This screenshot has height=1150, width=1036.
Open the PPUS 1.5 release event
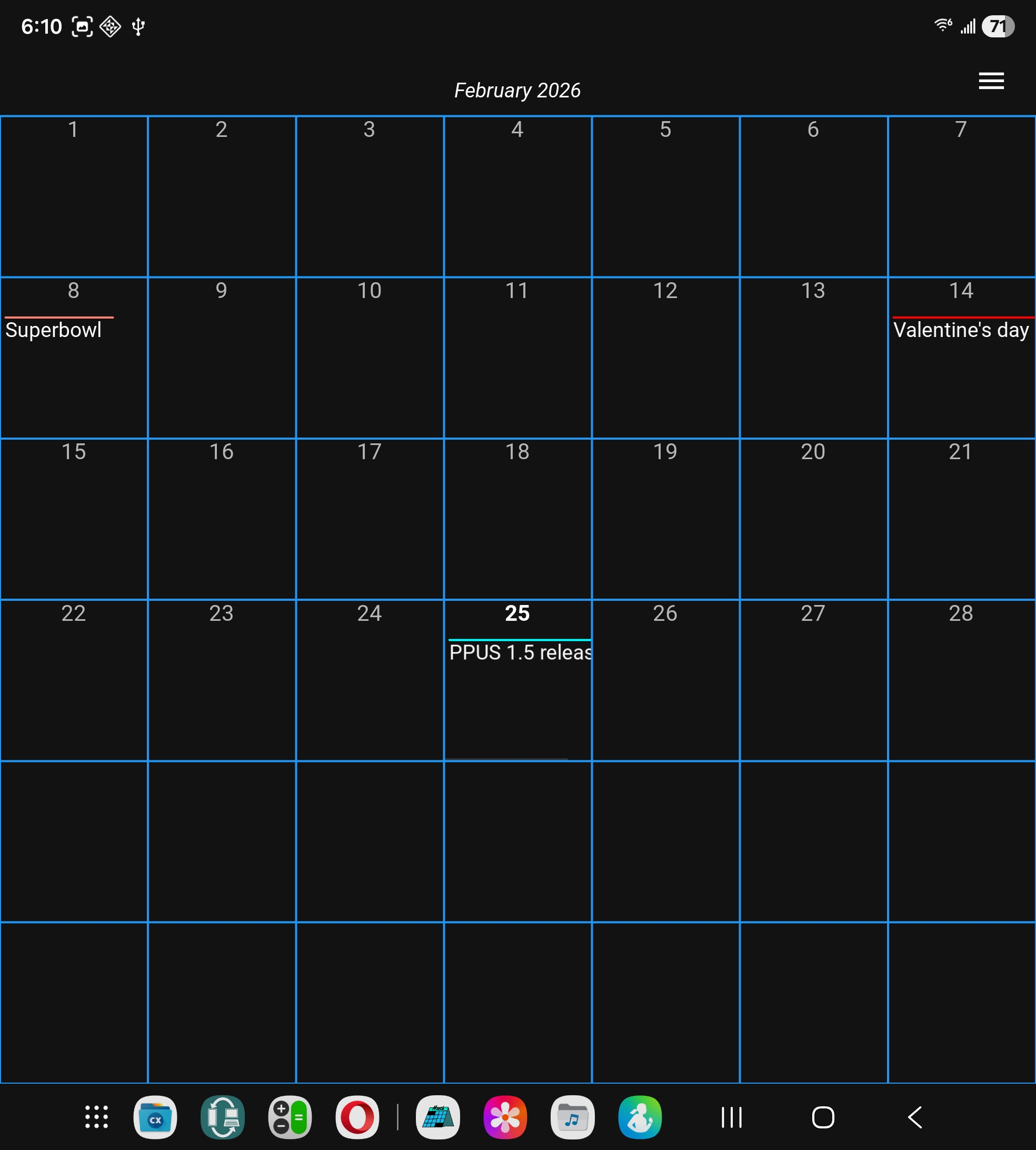519,652
